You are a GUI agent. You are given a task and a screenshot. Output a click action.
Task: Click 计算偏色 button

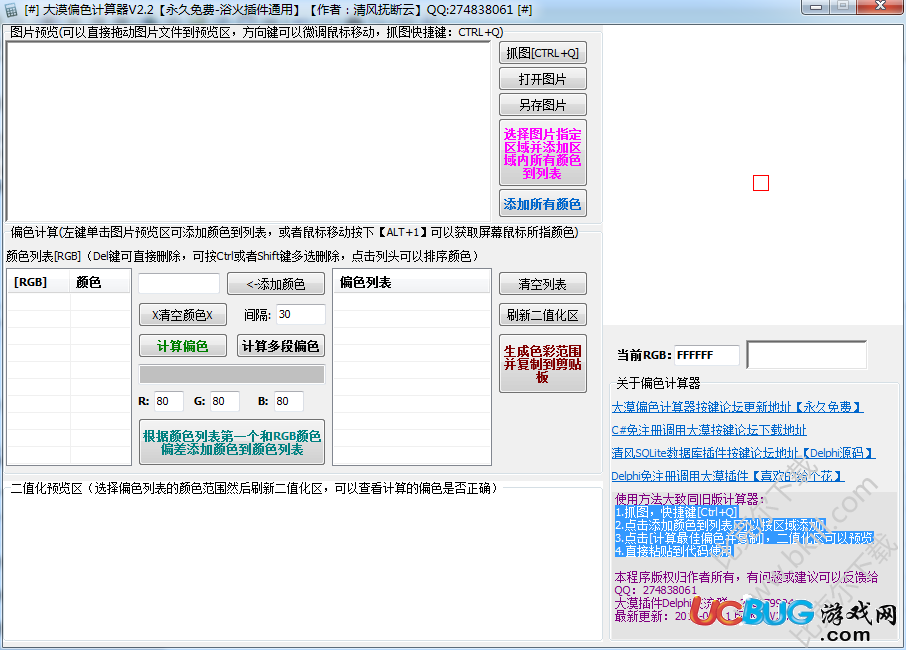[183, 346]
